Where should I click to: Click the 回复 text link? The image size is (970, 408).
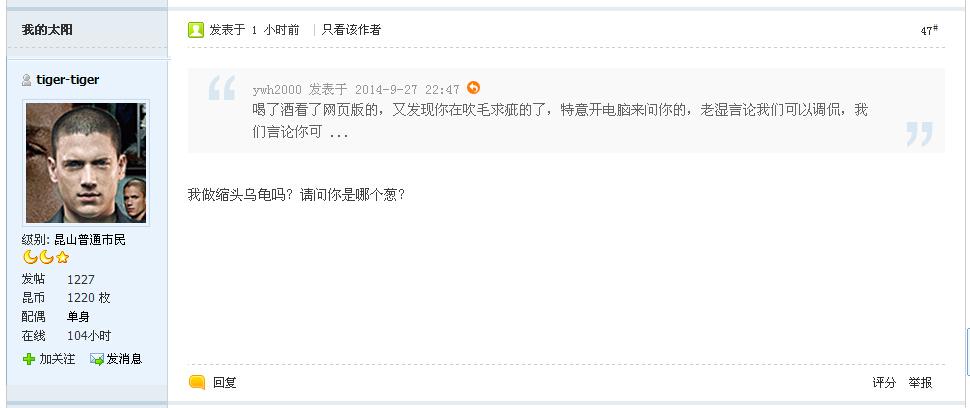[x=225, y=382]
